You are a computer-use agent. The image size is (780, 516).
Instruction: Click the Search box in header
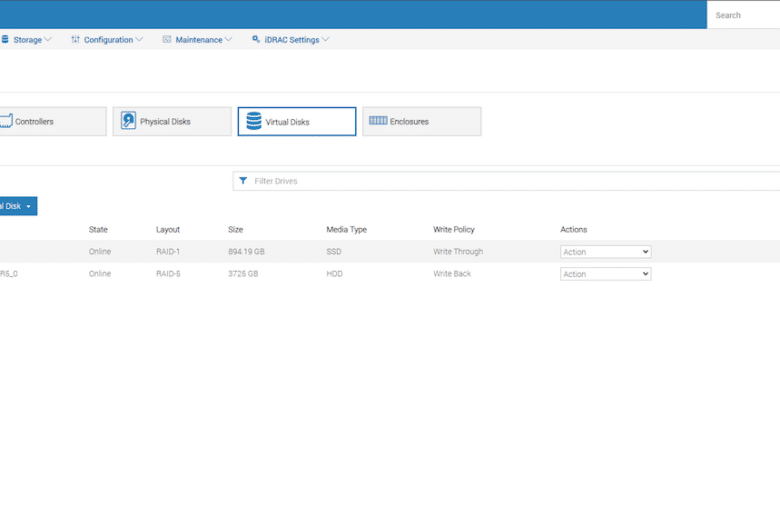pos(743,15)
